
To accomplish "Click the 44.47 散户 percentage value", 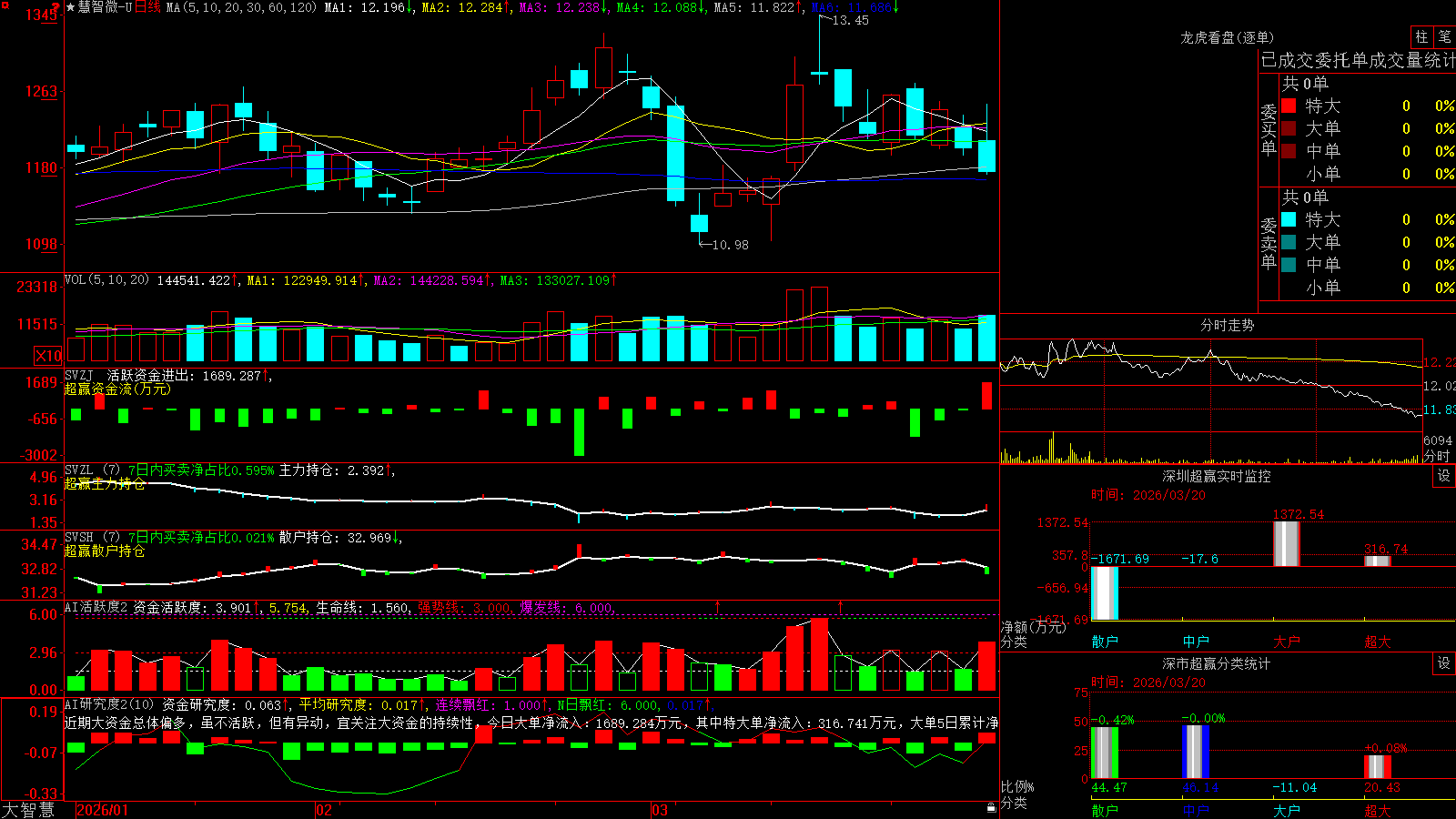I will 1109,787.
